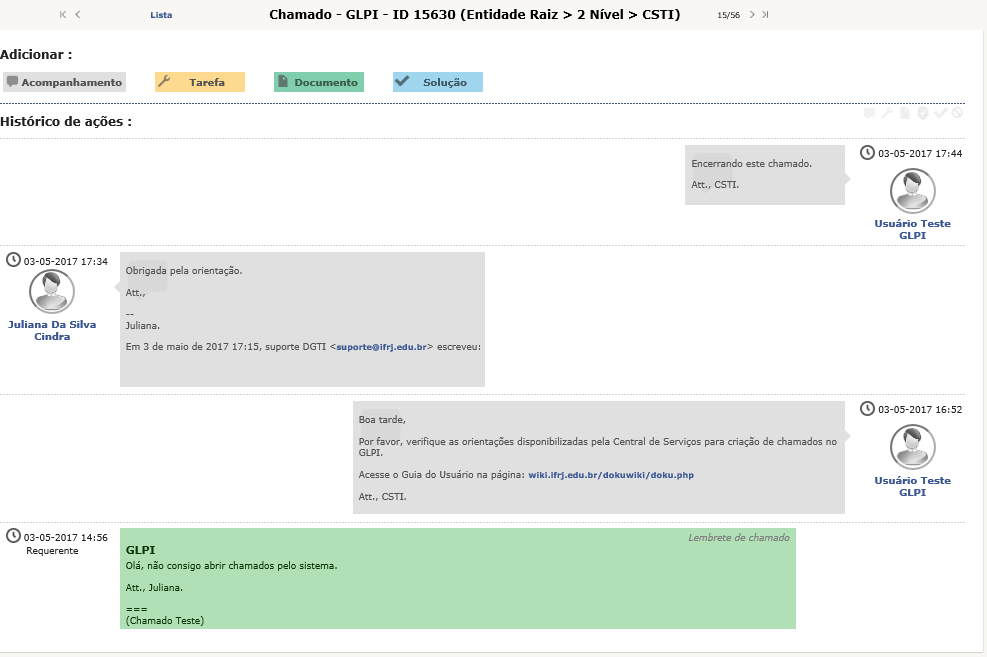Click the validation filter shield icon
This screenshot has height=657, width=987.
pos(922,113)
